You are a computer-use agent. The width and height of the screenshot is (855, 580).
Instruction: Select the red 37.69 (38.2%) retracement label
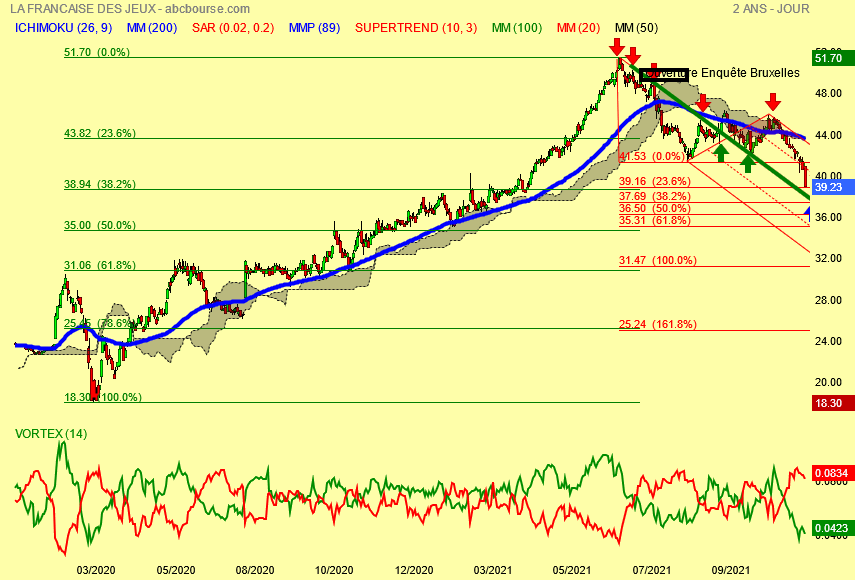point(655,196)
